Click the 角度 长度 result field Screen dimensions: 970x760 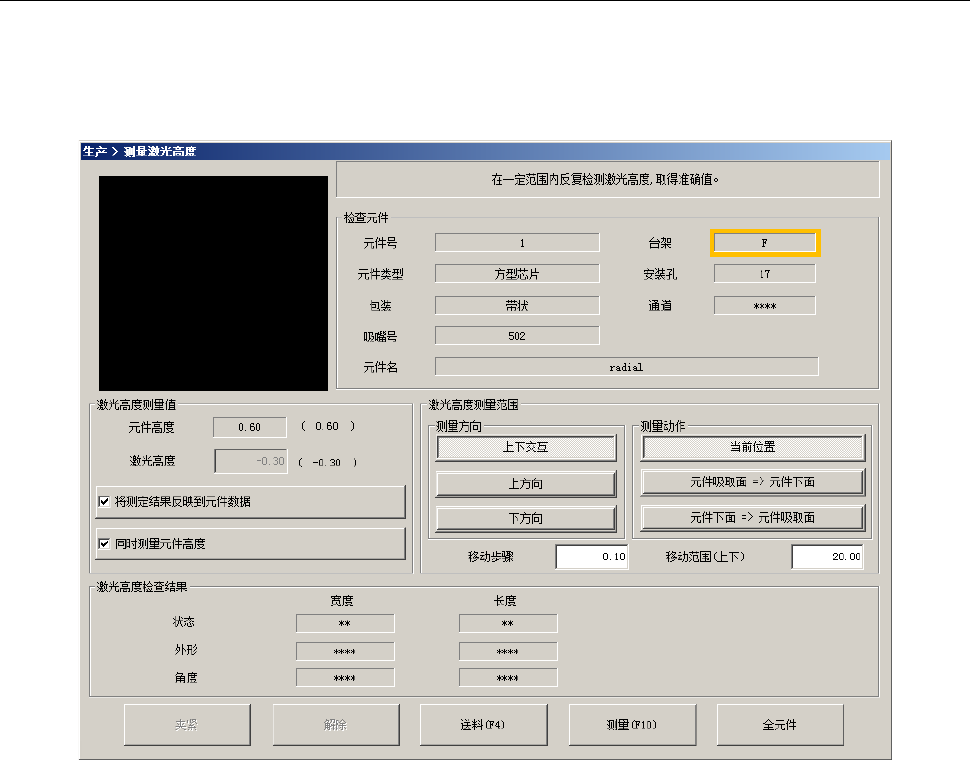[x=508, y=678]
